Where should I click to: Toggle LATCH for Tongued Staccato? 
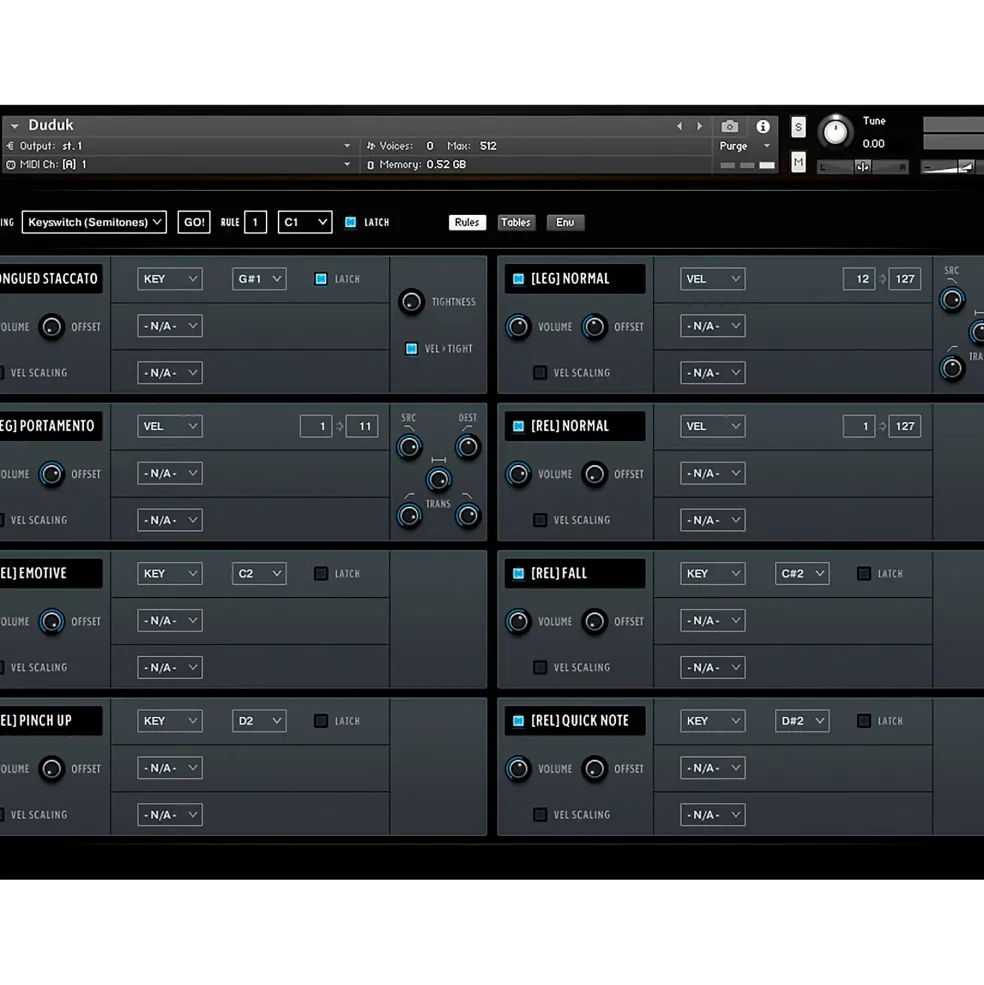(320, 279)
